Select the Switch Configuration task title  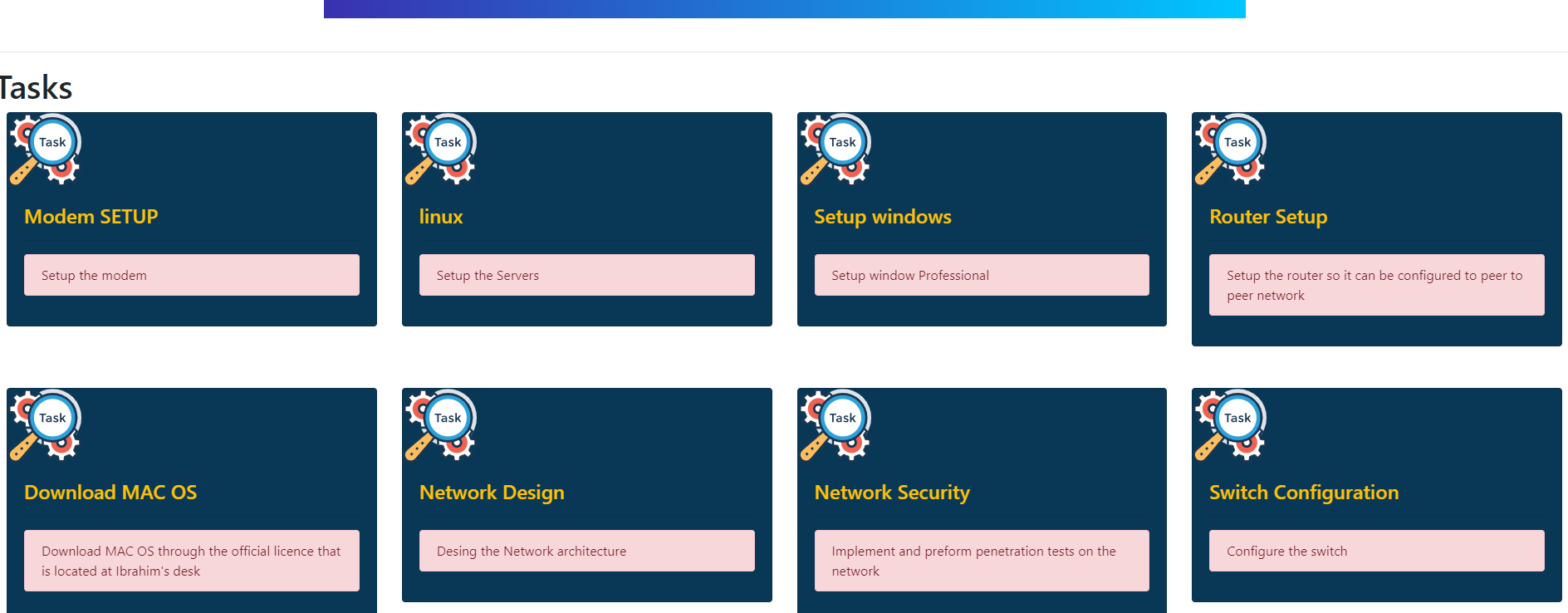pos(1304,493)
